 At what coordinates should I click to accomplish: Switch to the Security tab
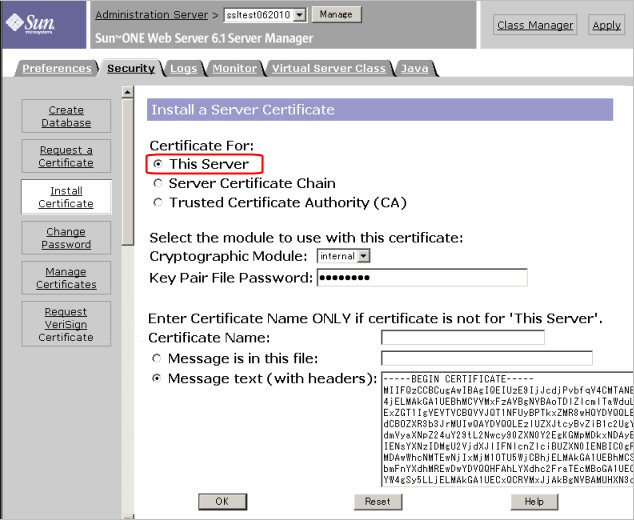131,68
